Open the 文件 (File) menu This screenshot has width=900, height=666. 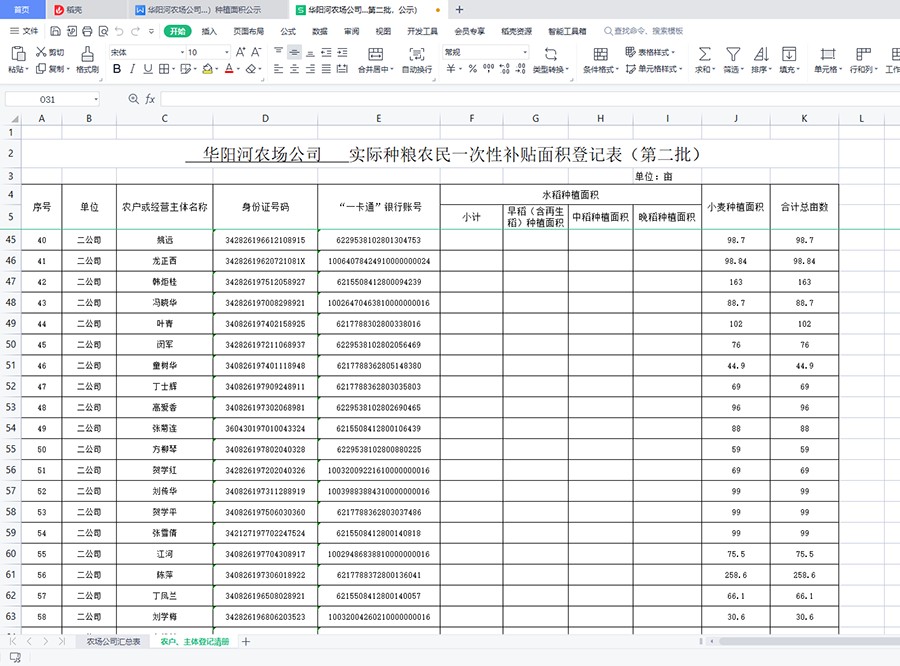(x=24, y=31)
